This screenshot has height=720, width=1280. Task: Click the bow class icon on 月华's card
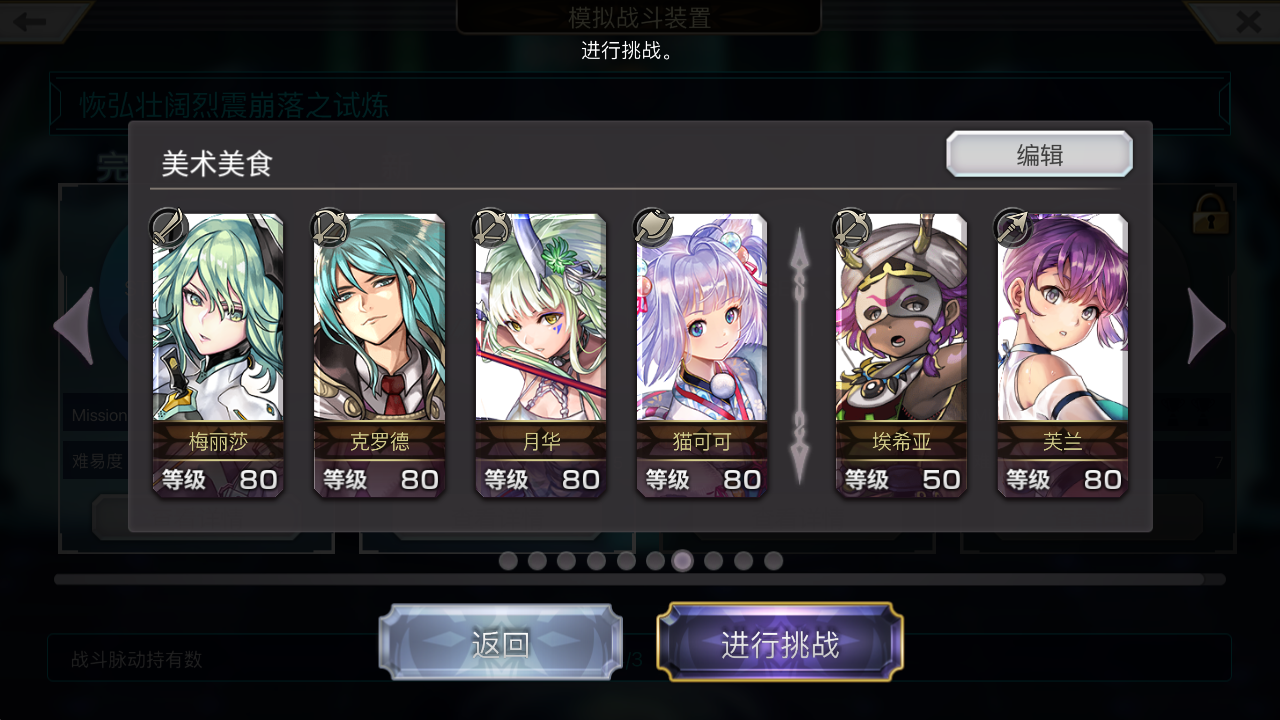pos(491,227)
